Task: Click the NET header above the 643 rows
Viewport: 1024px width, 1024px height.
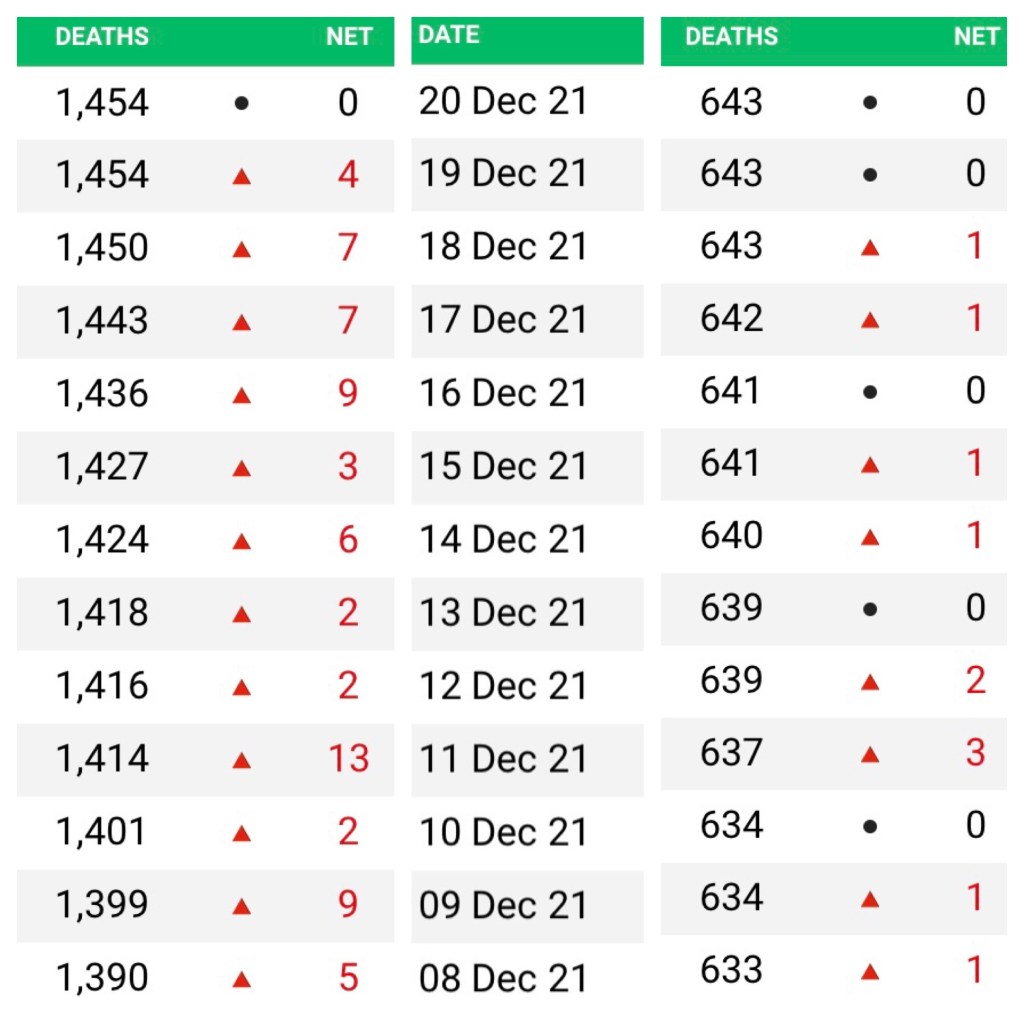Action: point(975,37)
